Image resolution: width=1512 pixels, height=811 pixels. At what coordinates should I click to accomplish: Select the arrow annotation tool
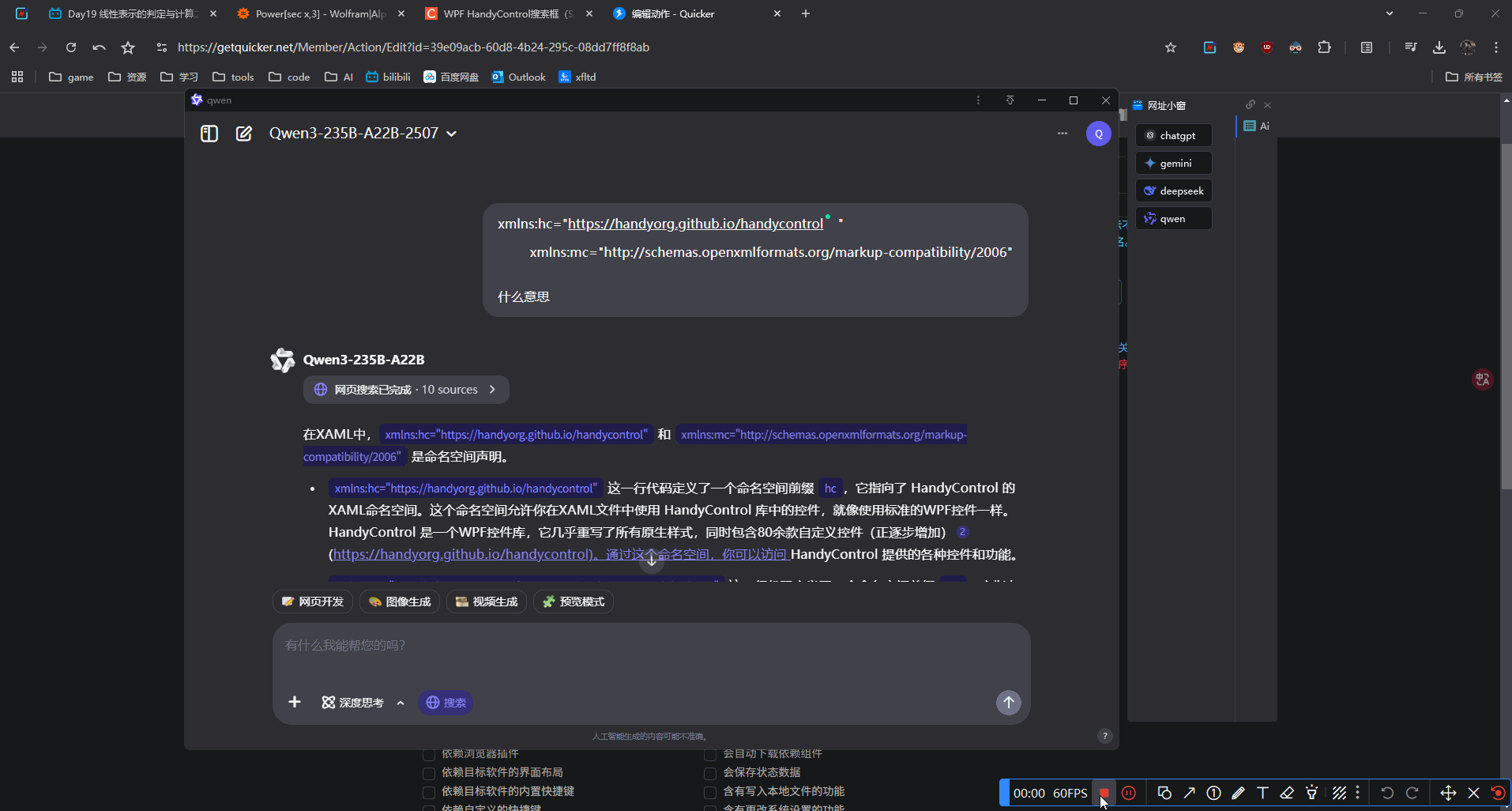click(1189, 793)
